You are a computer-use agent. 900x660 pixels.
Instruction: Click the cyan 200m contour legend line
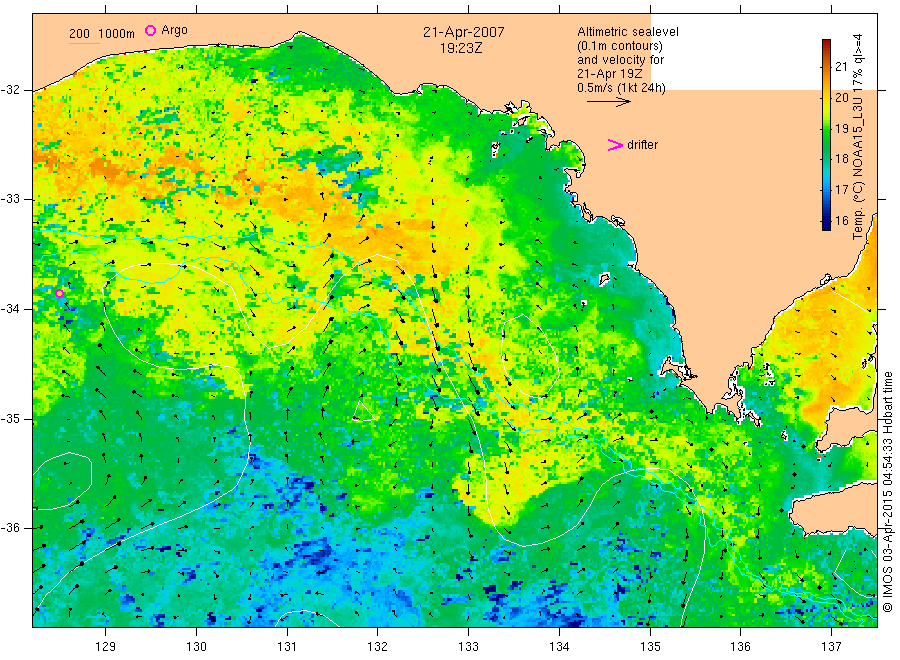click(84, 42)
